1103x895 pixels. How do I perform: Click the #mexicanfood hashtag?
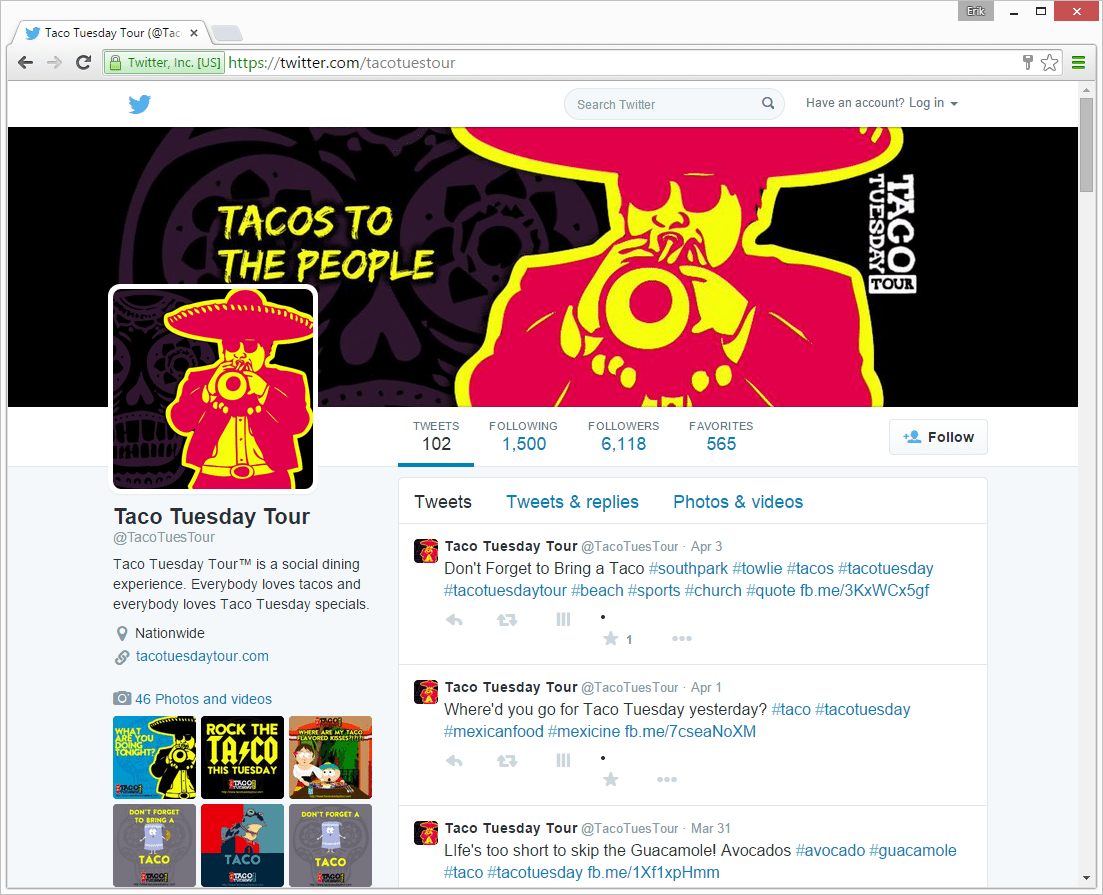(x=494, y=732)
